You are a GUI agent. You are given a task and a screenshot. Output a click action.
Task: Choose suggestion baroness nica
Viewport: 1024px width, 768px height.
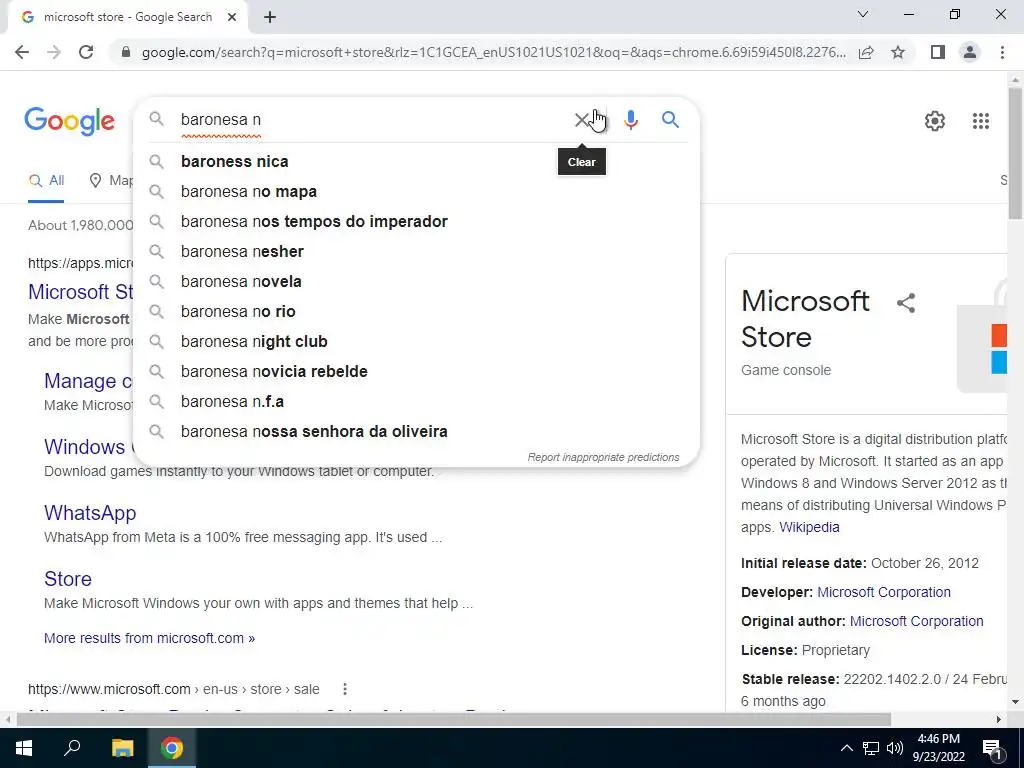[417, 161]
